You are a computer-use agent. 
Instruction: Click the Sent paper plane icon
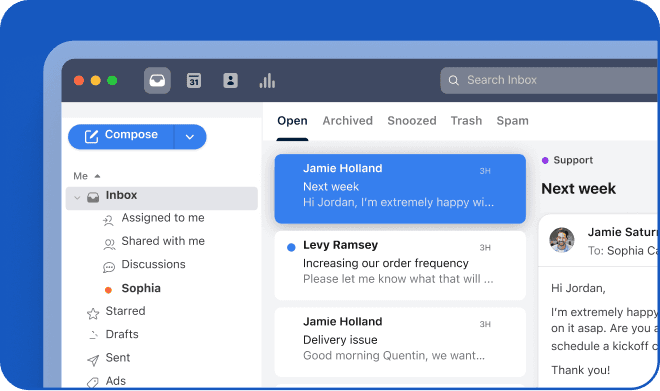point(93,360)
